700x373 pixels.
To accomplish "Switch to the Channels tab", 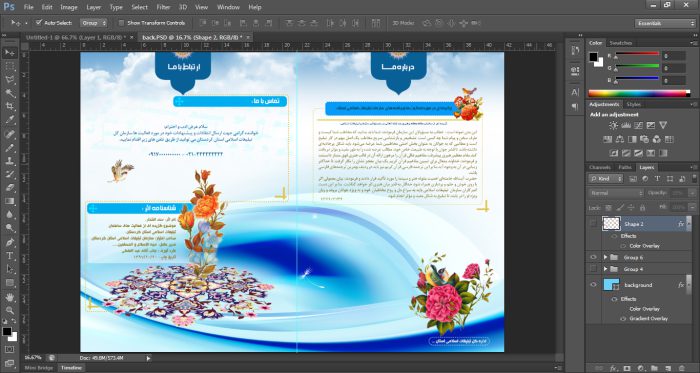I will (600, 167).
